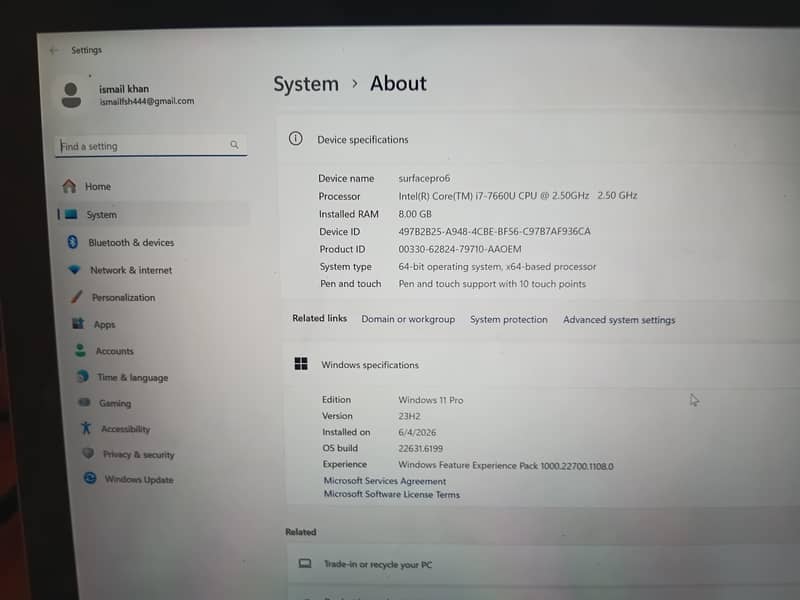800x600 pixels.
Task: Click the Windows logo beside Windows specifications
Action: click(x=301, y=364)
